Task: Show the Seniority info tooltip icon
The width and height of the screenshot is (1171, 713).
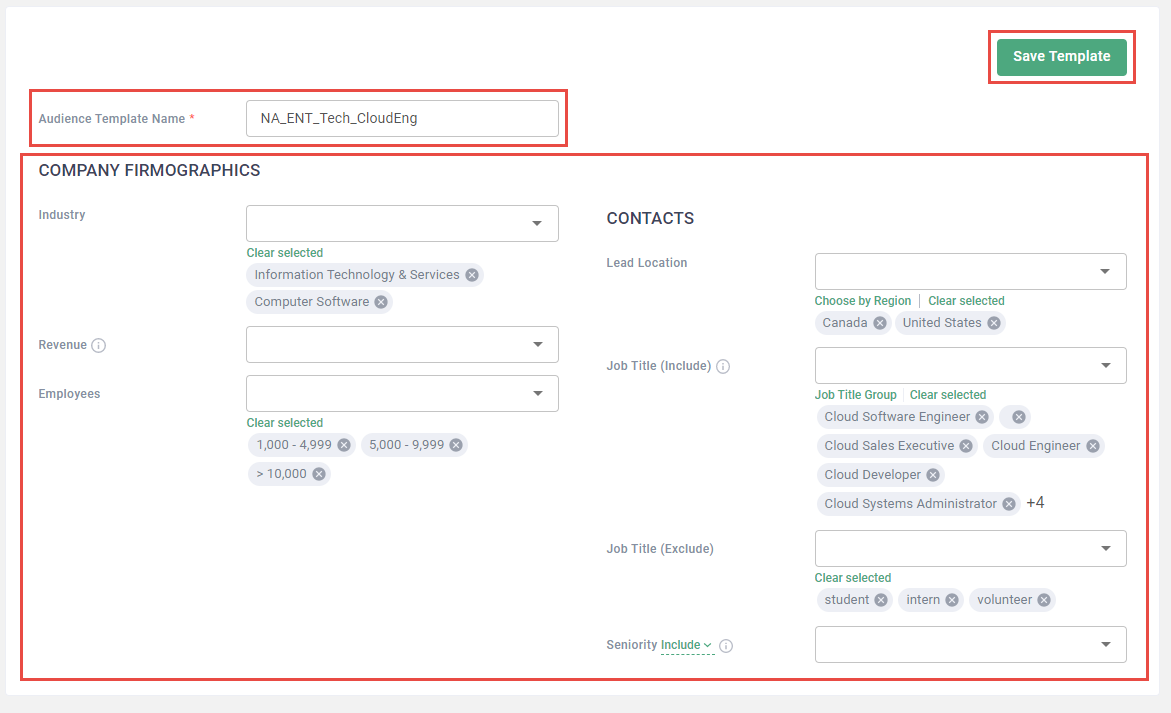Action: pos(726,646)
